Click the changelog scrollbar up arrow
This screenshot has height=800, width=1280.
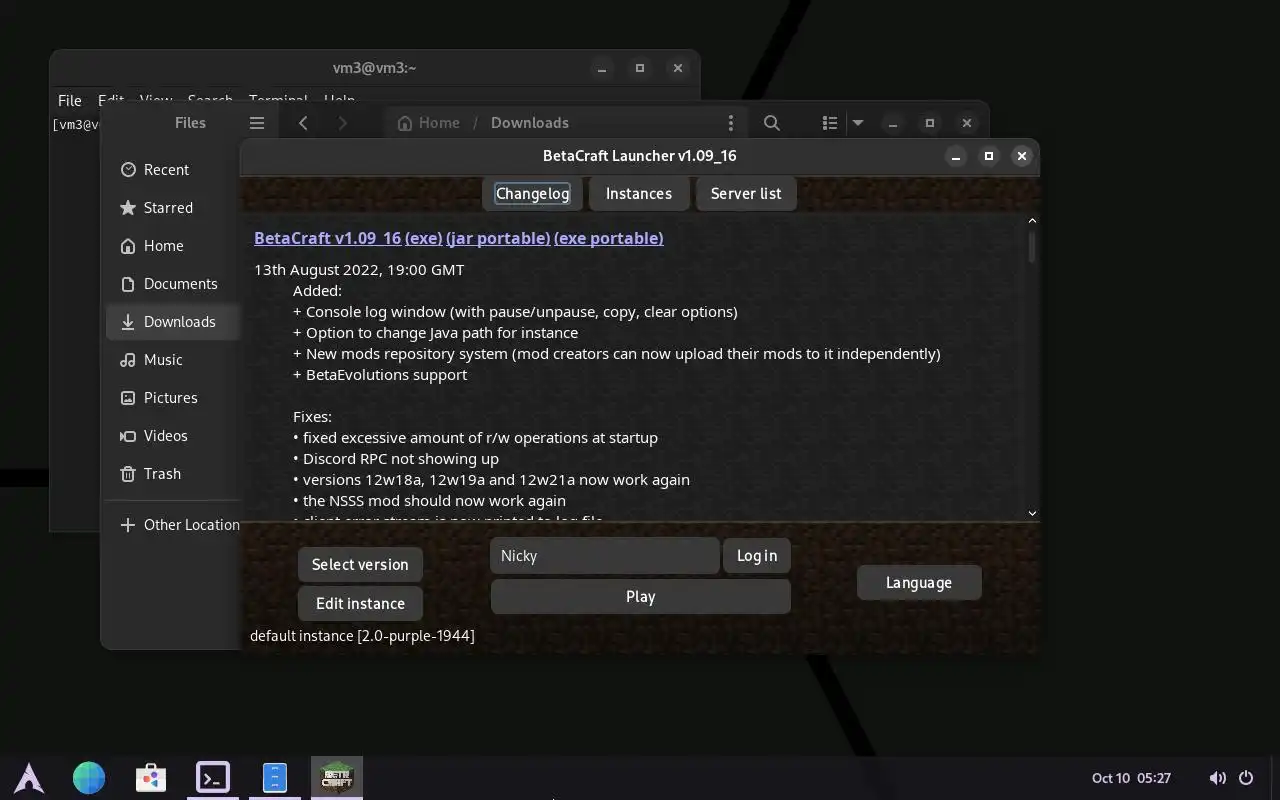(x=1032, y=221)
